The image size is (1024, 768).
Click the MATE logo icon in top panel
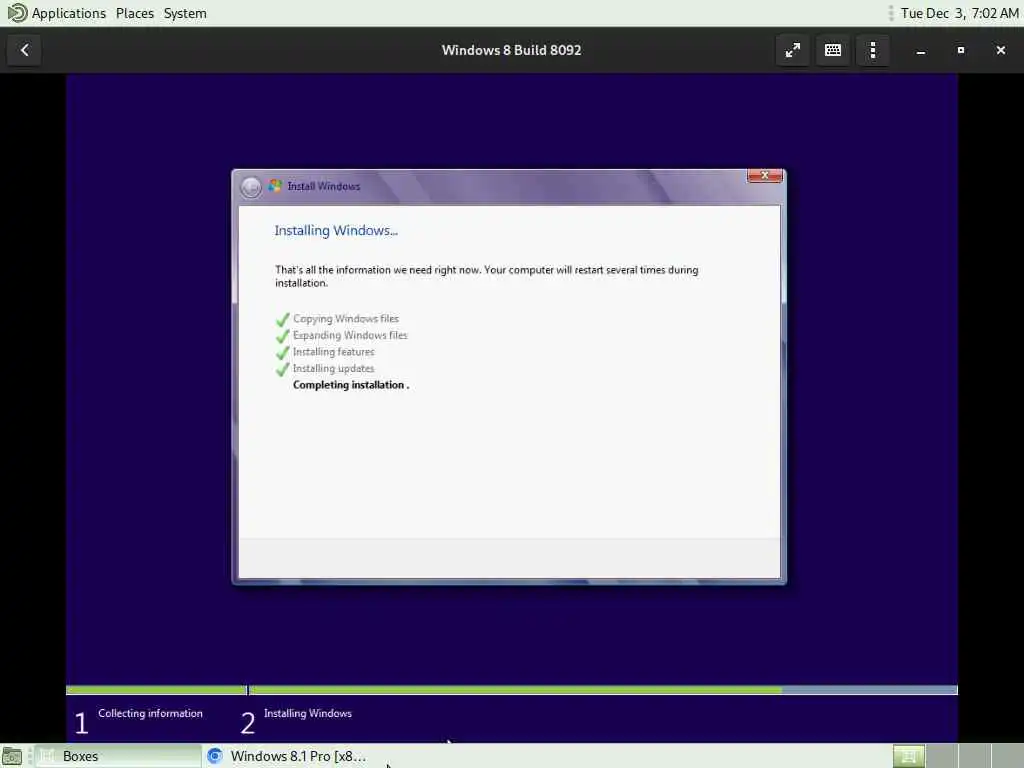17,13
